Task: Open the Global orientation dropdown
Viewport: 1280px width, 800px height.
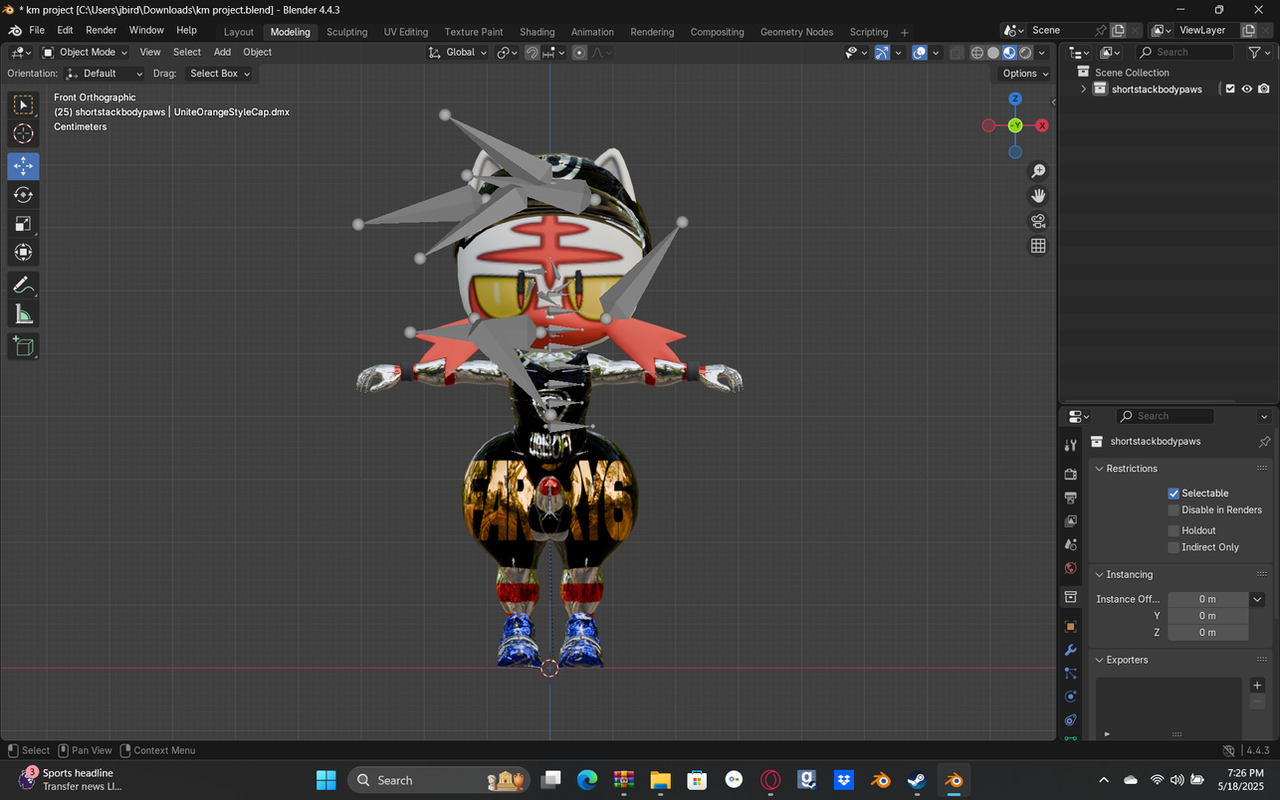Action: pyautogui.click(x=458, y=52)
